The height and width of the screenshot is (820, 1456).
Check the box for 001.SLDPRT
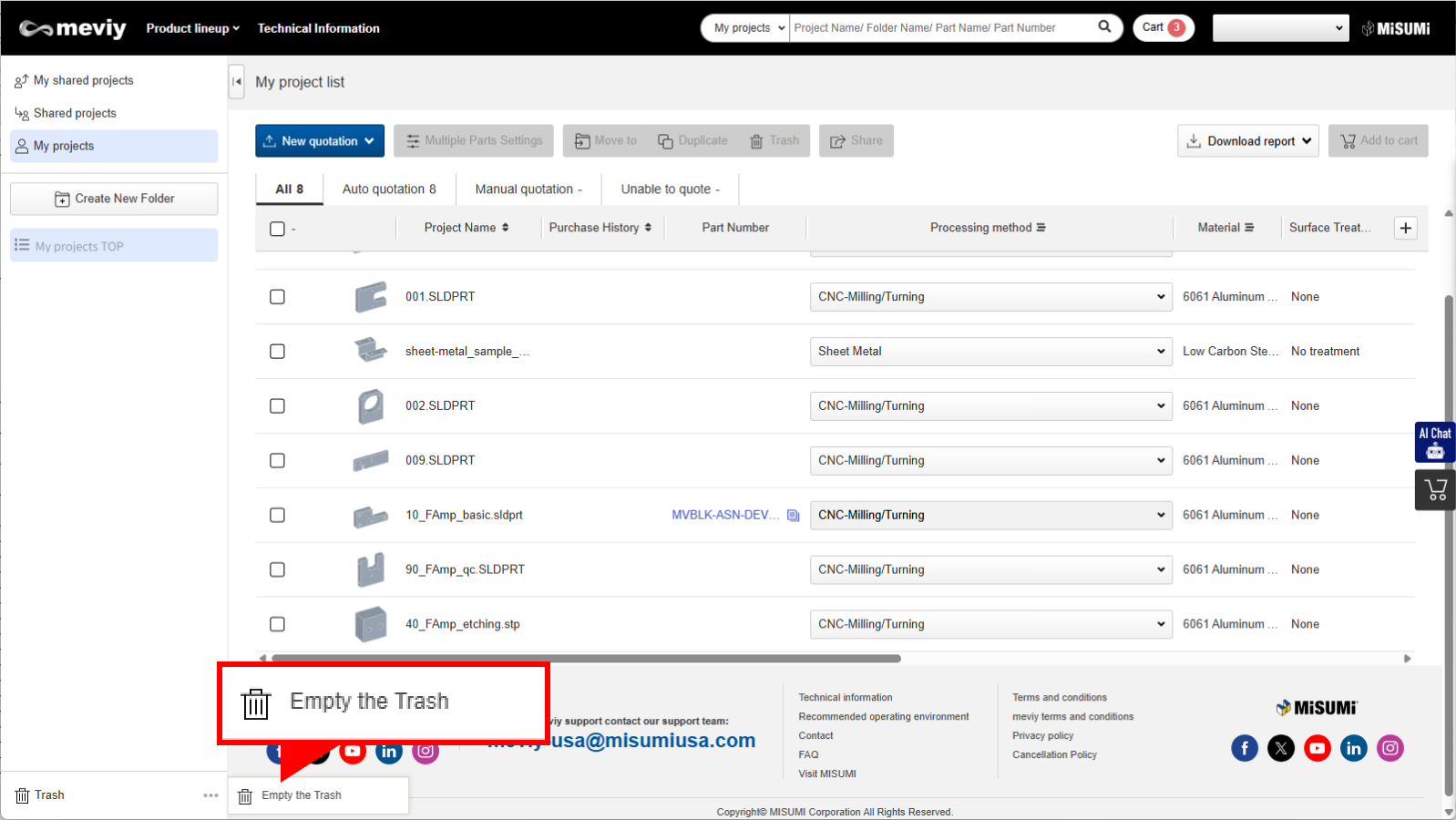[x=278, y=297]
